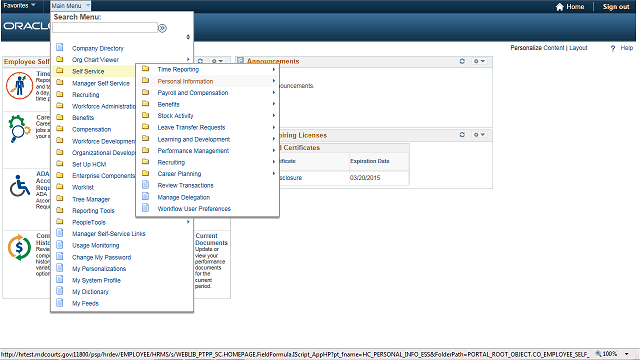Open browser zoom level dropdown arrow

[627, 354]
